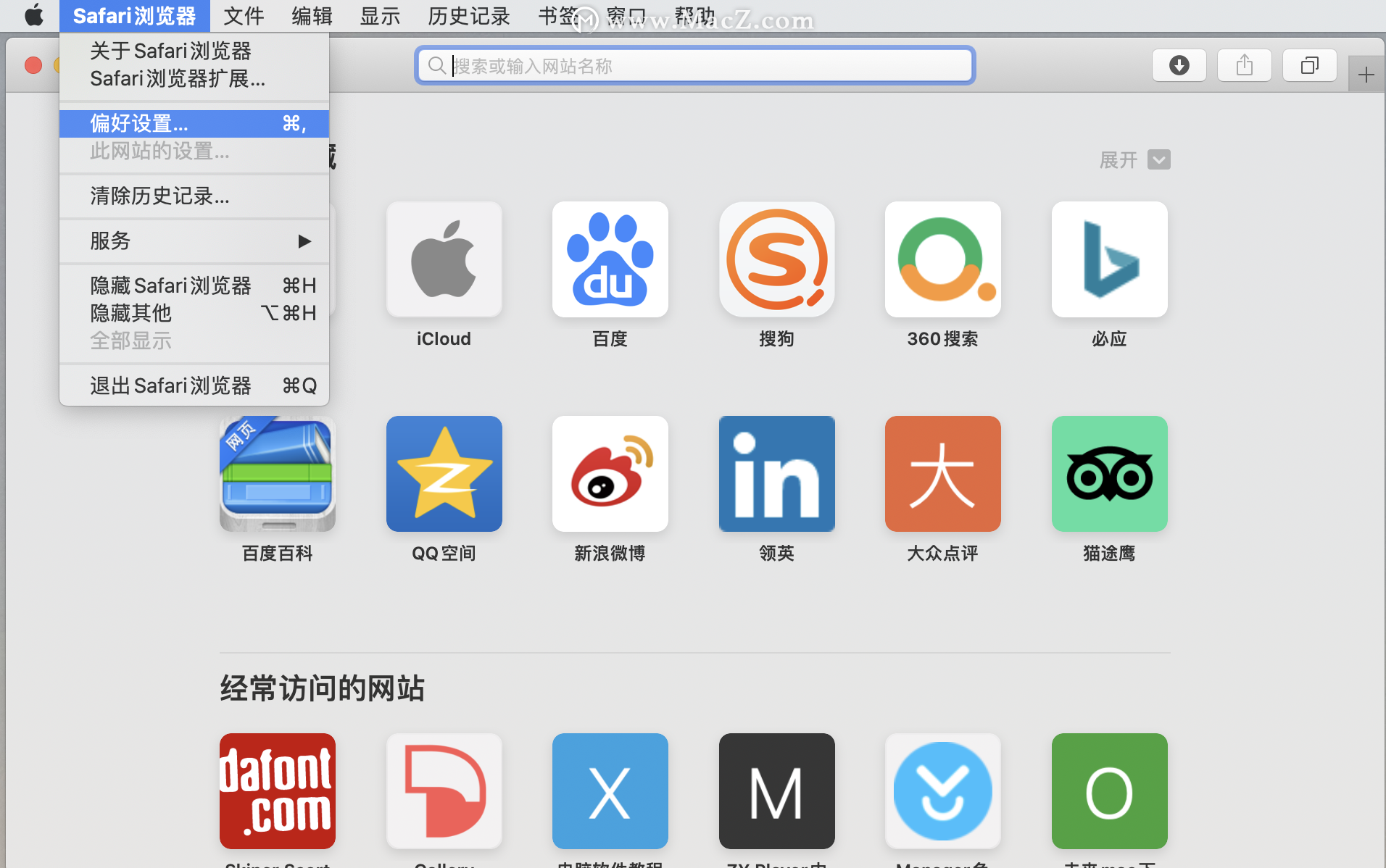Image resolution: width=1386 pixels, height=868 pixels.
Task: Show downloads with the download arrow button
Action: 1179,66
